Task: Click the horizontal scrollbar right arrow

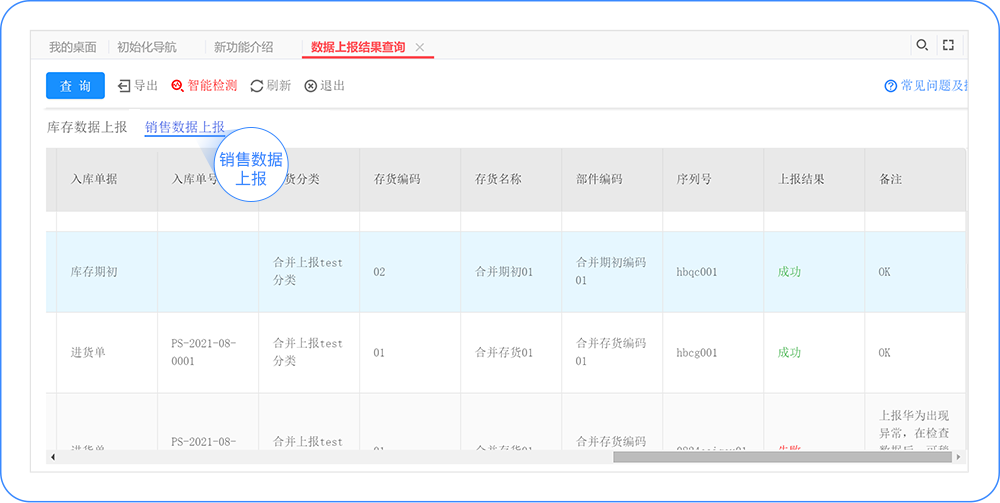Action: (960, 457)
